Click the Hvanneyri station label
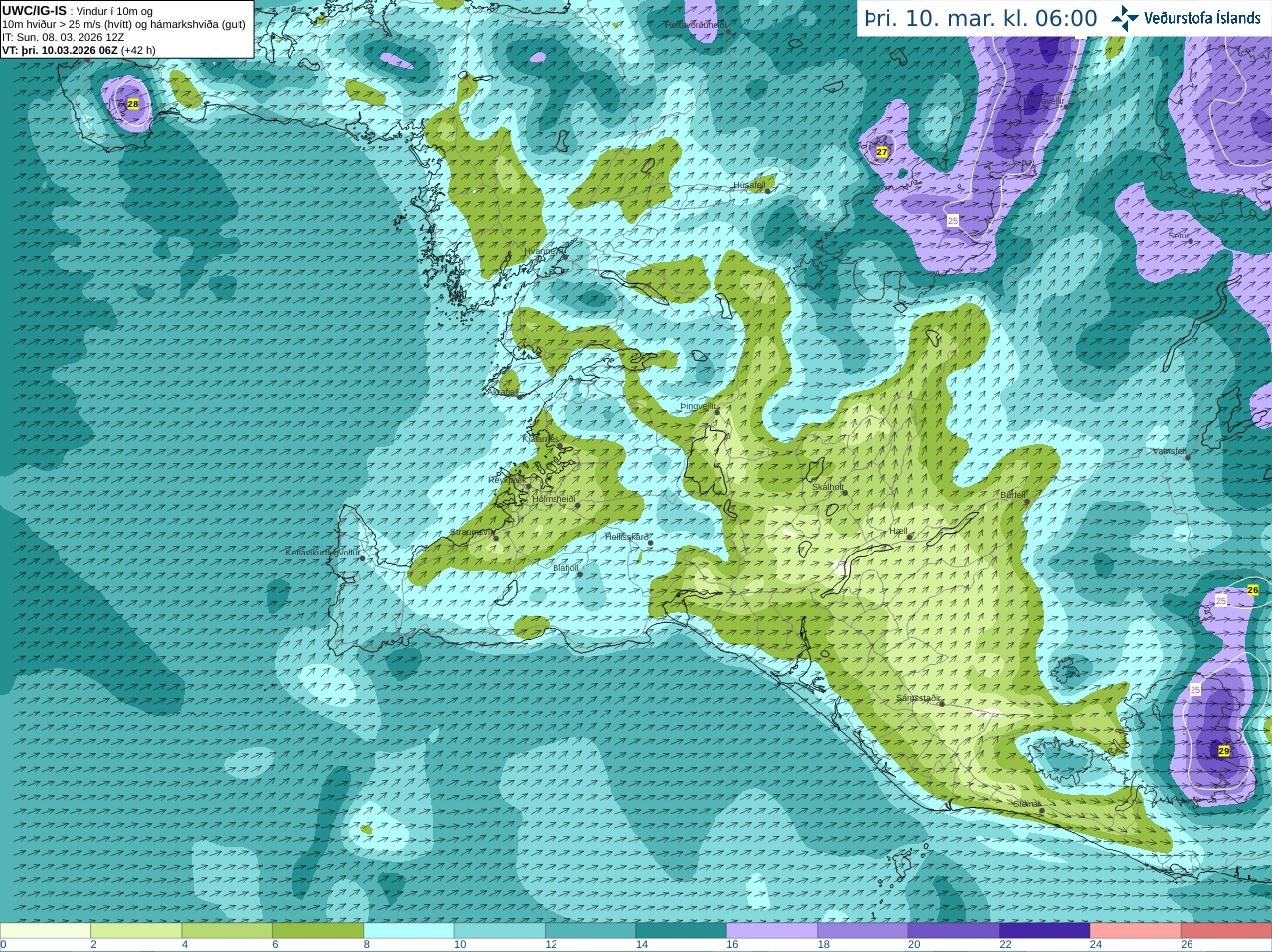 click(544, 251)
